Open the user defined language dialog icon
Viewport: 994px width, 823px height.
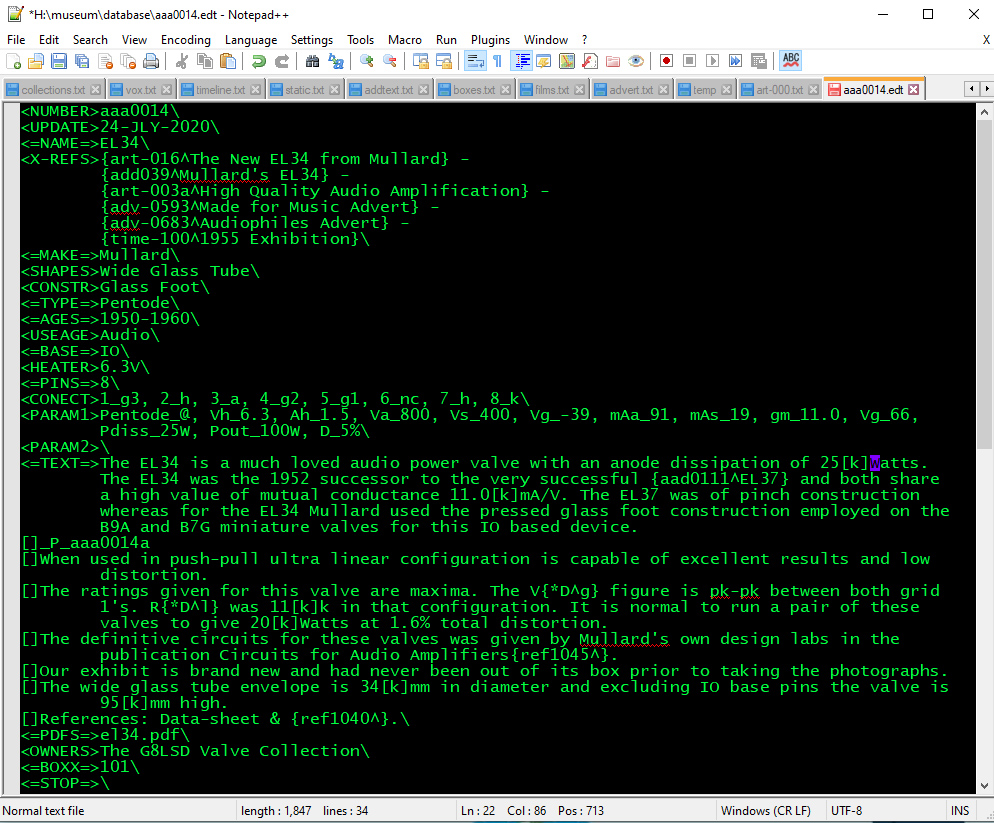tap(544, 61)
